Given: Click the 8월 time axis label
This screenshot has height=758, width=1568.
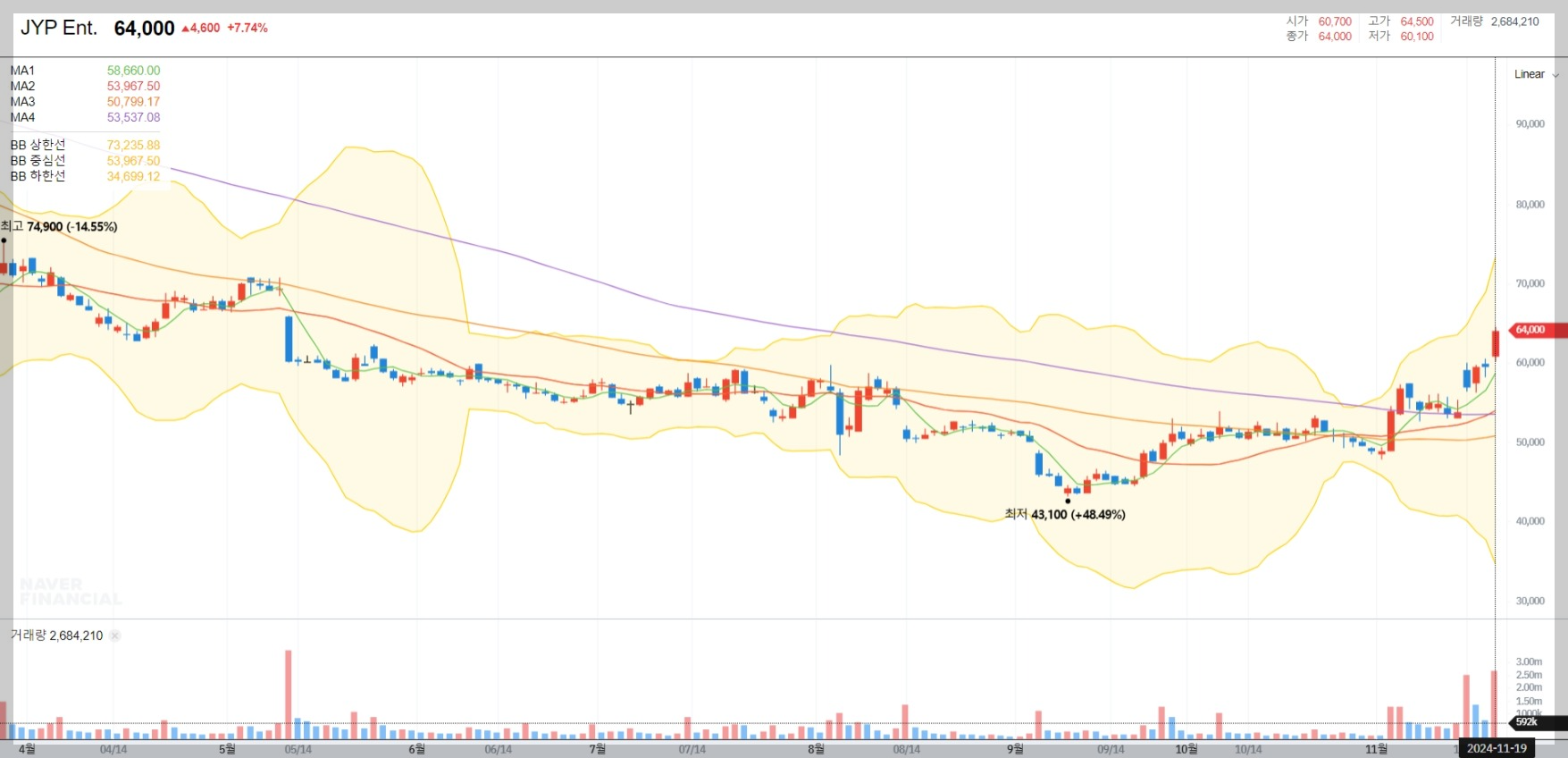Looking at the screenshot, I should point(816,749).
